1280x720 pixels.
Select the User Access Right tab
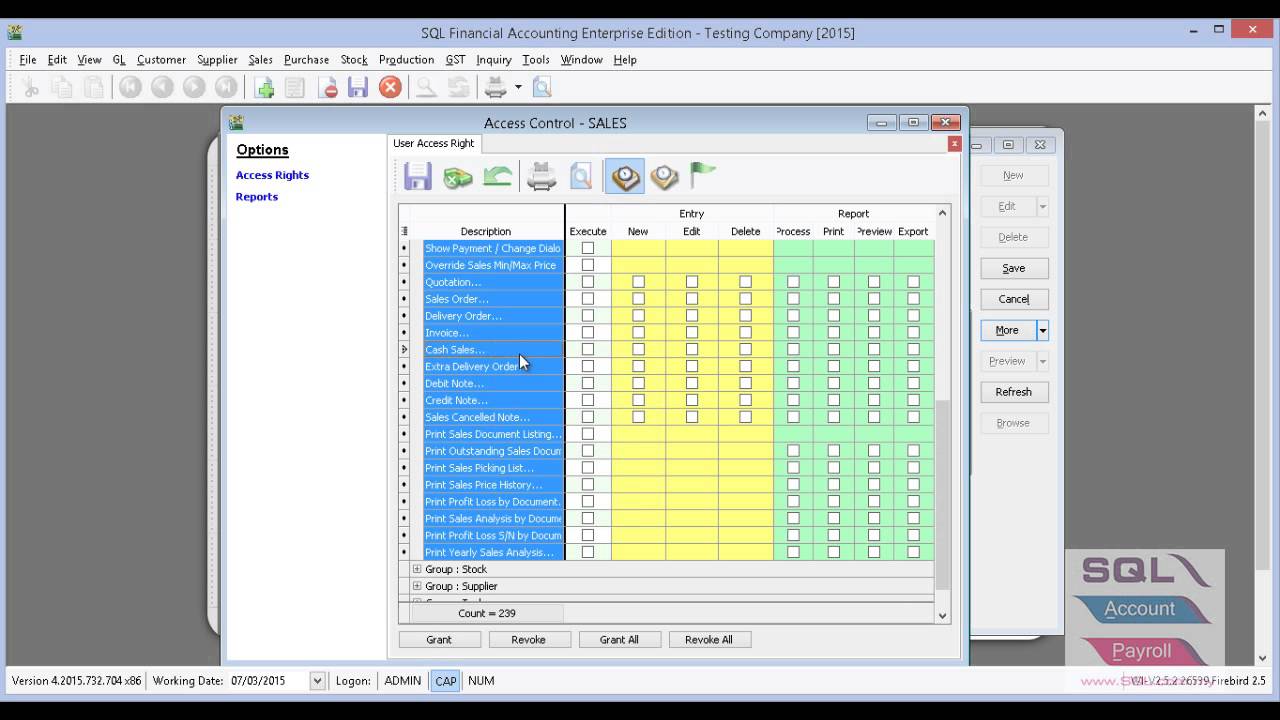tap(434, 144)
